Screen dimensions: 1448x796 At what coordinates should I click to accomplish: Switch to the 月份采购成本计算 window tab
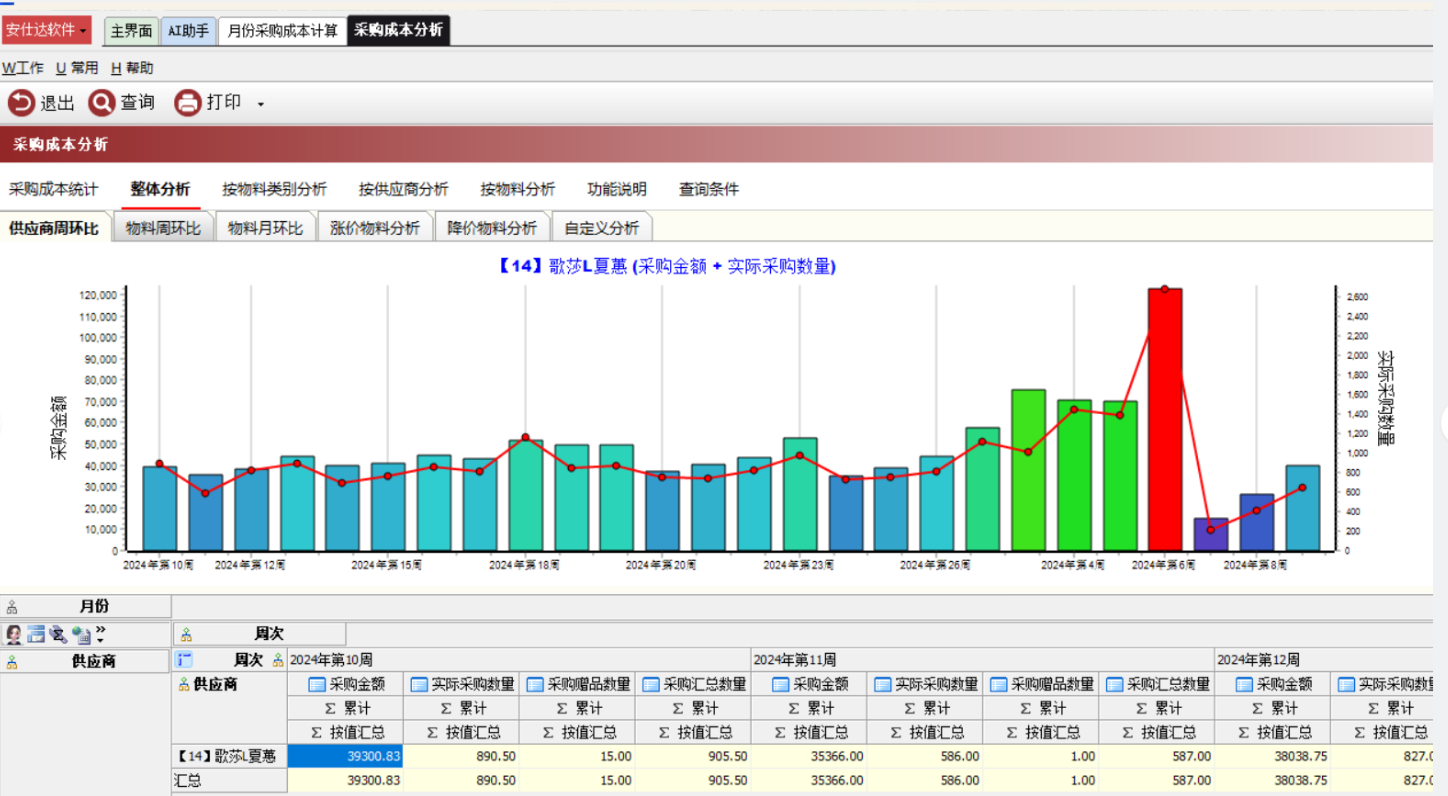[282, 31]
